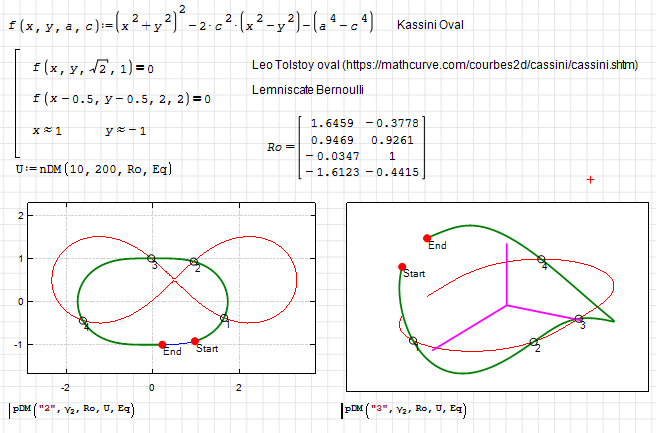Click the equation f(x−0.5, y−0.5, 2, 2) = 0
This screenshot has width=656, height=433.
[x=120, y=99]
